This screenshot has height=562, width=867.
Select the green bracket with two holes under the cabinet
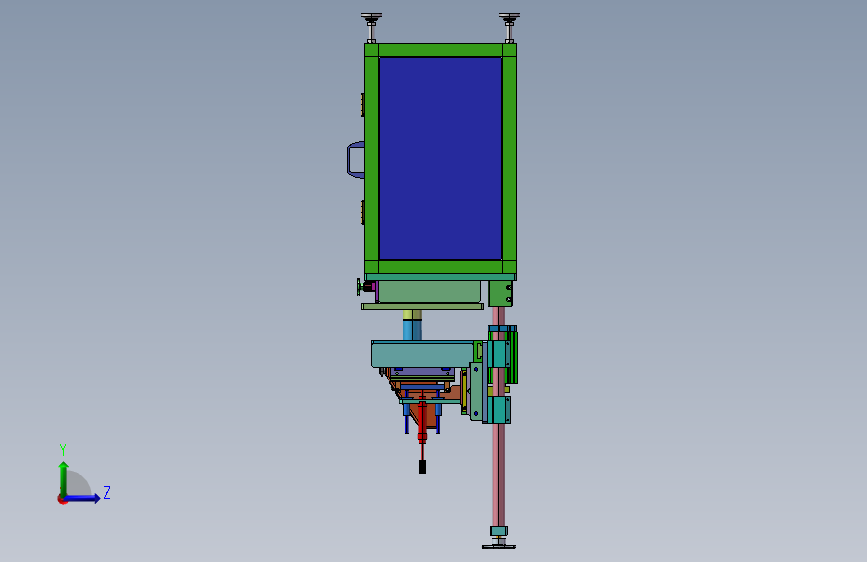point(500,293)
